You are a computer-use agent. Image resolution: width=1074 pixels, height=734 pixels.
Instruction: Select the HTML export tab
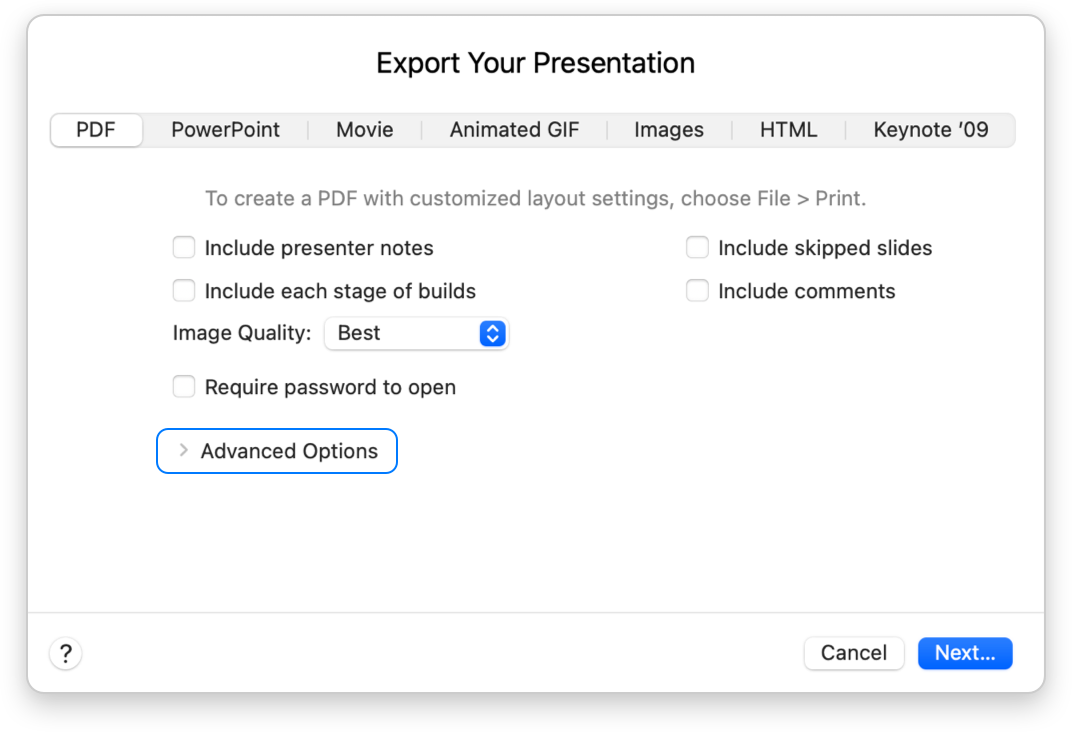click(x=788, y=129)
